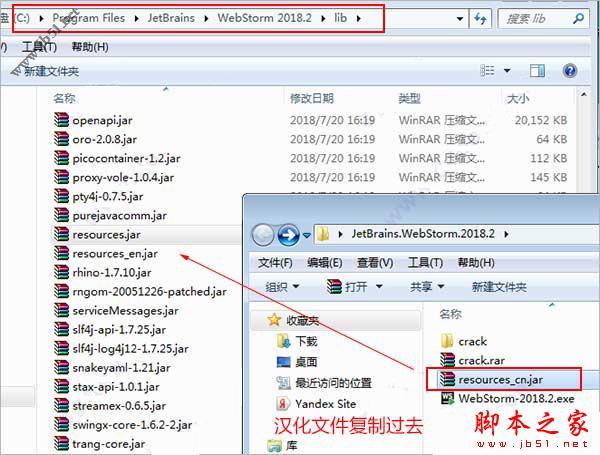Viewport: 600px width, 455px height.
Task: Select the rngom-20051226-patched.jar file name
Action: (150, 292)
